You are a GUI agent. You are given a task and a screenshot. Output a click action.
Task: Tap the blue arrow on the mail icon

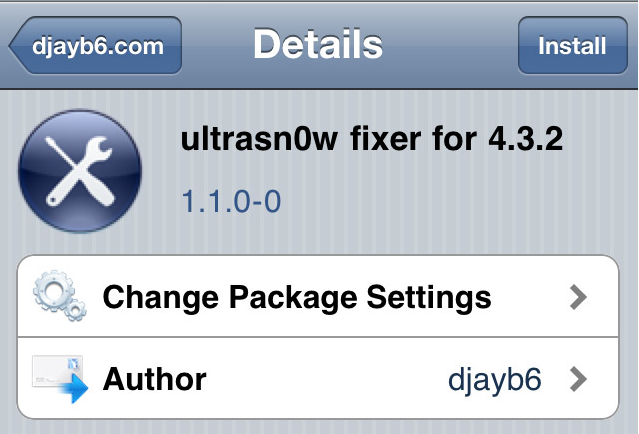74,389
